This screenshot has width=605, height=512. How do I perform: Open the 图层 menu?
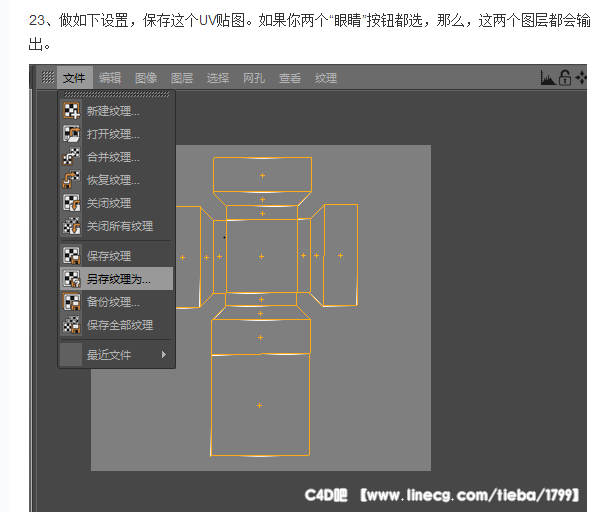[x=182, y=78]
